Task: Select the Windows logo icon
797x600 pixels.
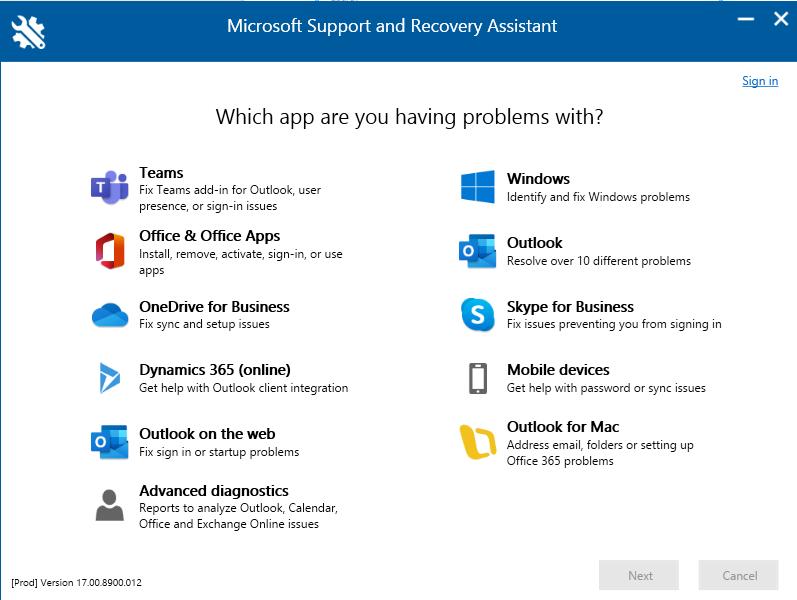Action: (x=477, y=187)
